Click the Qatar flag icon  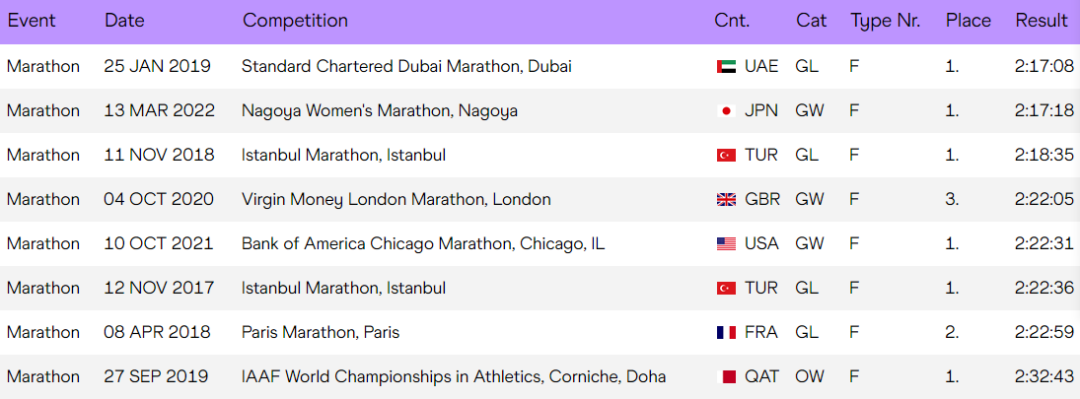tap(726, 377)
